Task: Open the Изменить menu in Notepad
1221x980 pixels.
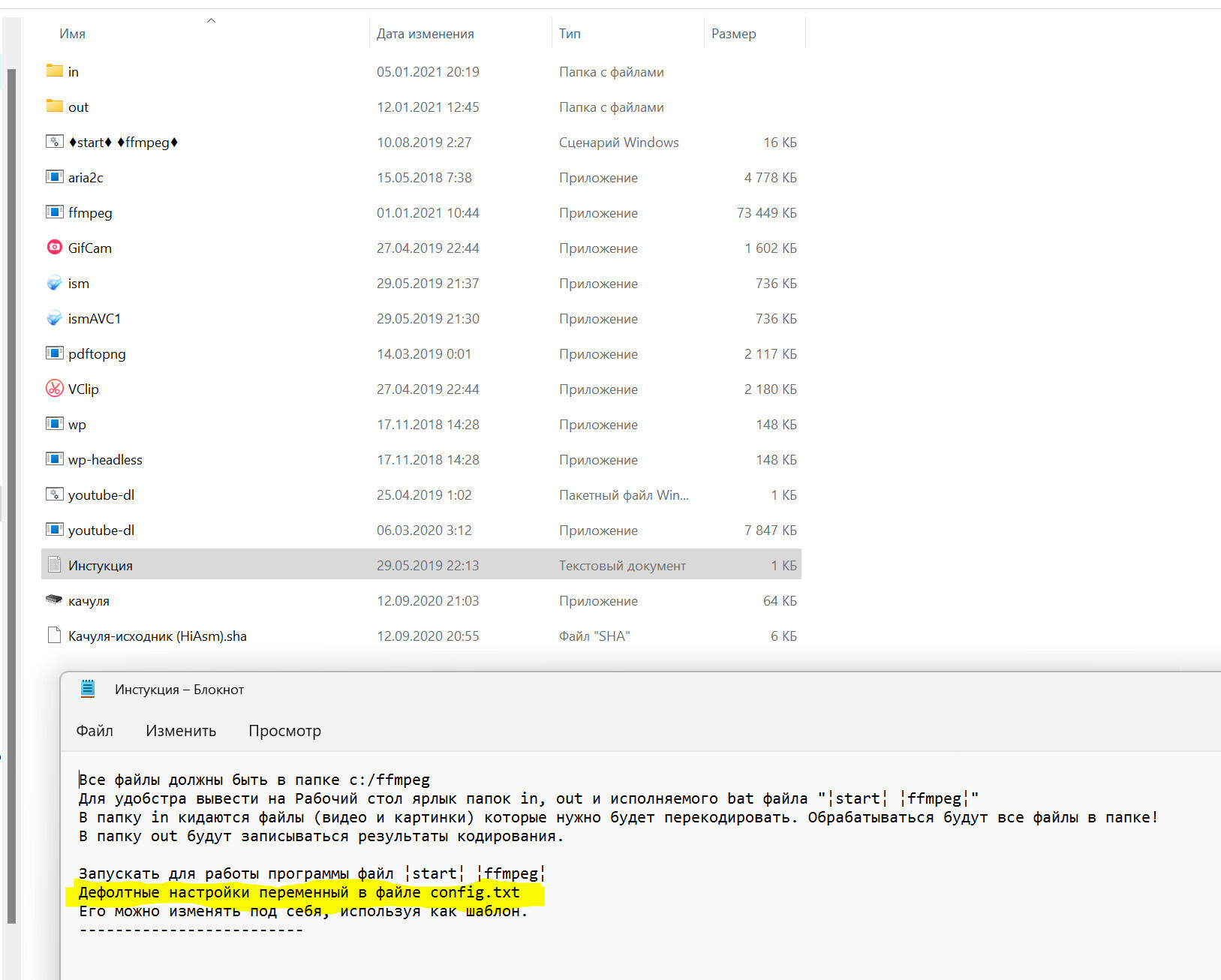Action: (181, 731)
